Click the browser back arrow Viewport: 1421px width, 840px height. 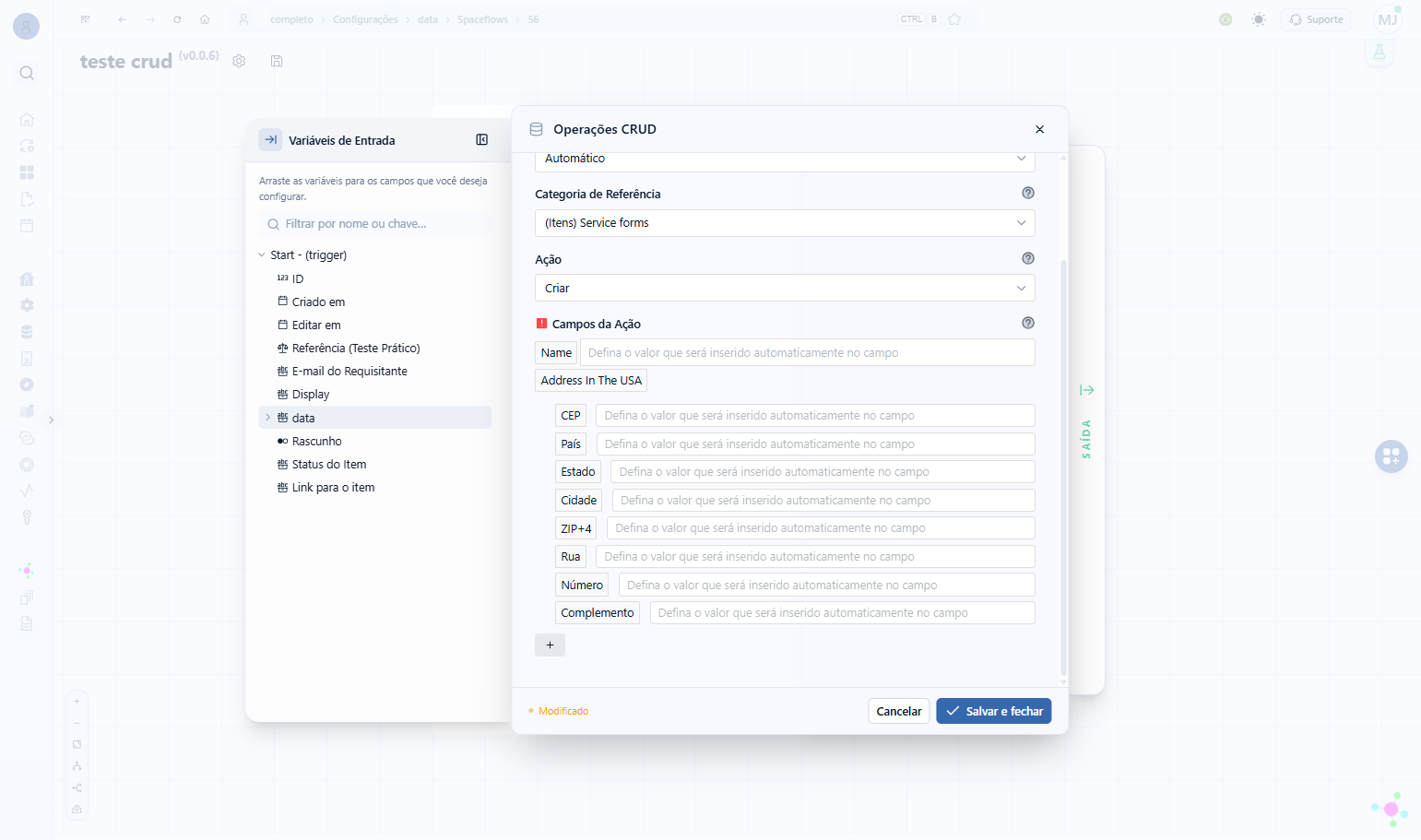click(x=123, y=19)
